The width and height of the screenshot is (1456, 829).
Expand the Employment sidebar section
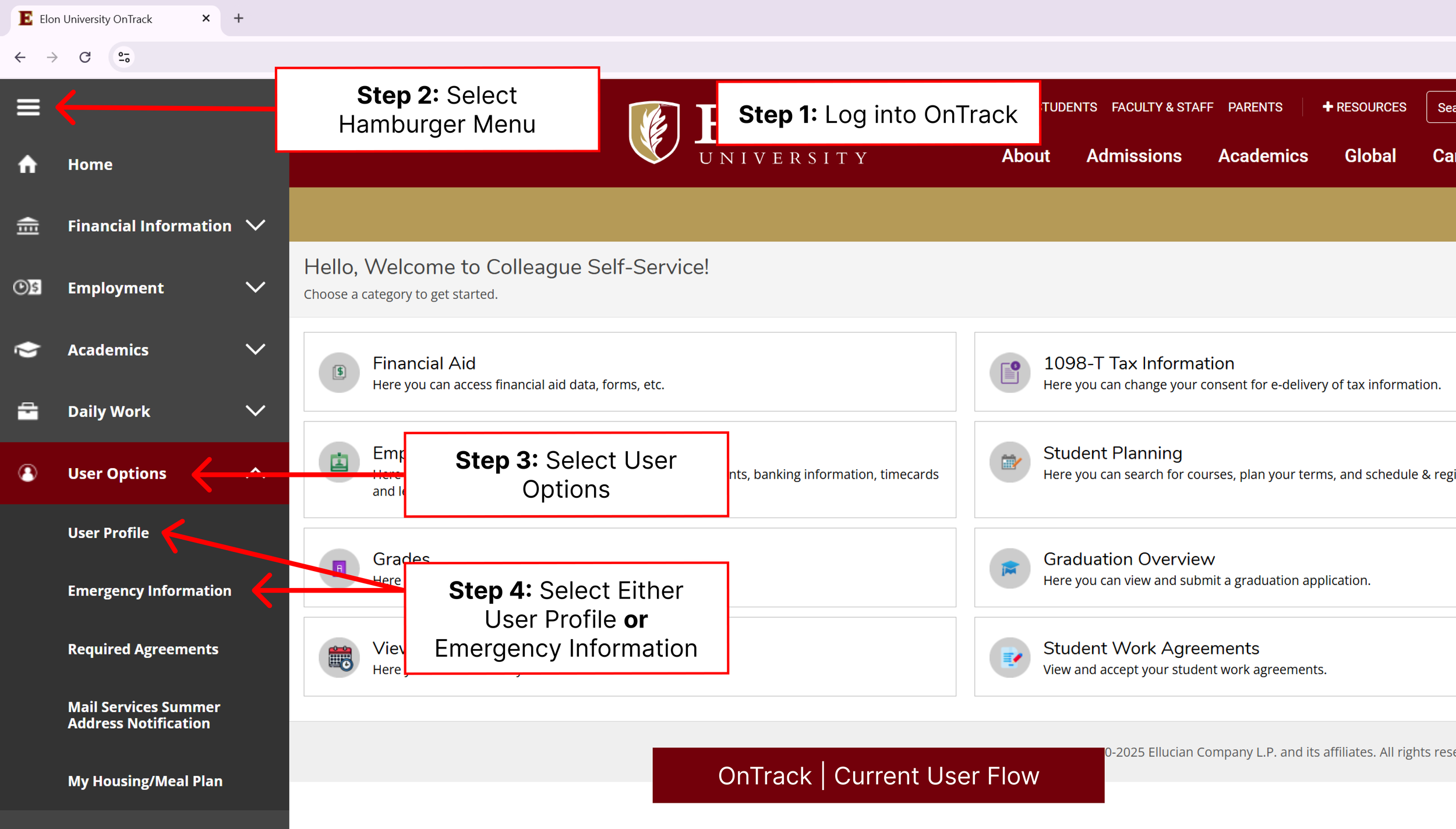click(255, 287)
